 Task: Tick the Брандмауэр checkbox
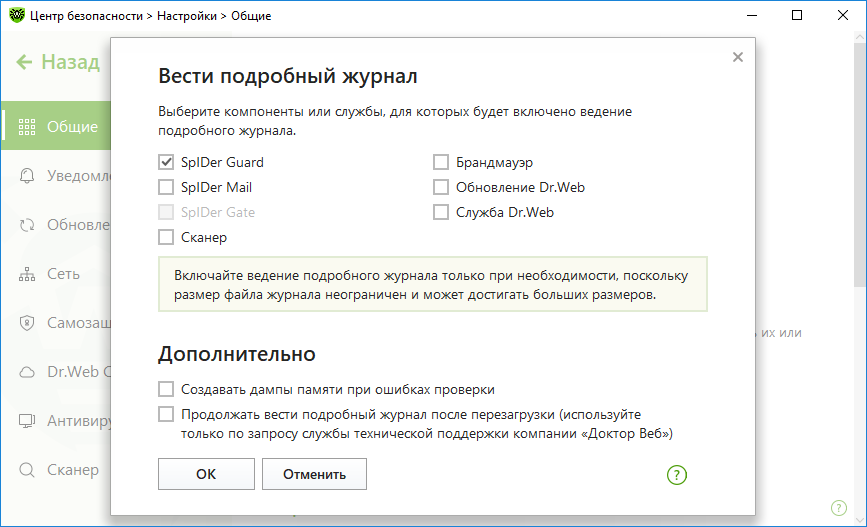tap(441, 162)
